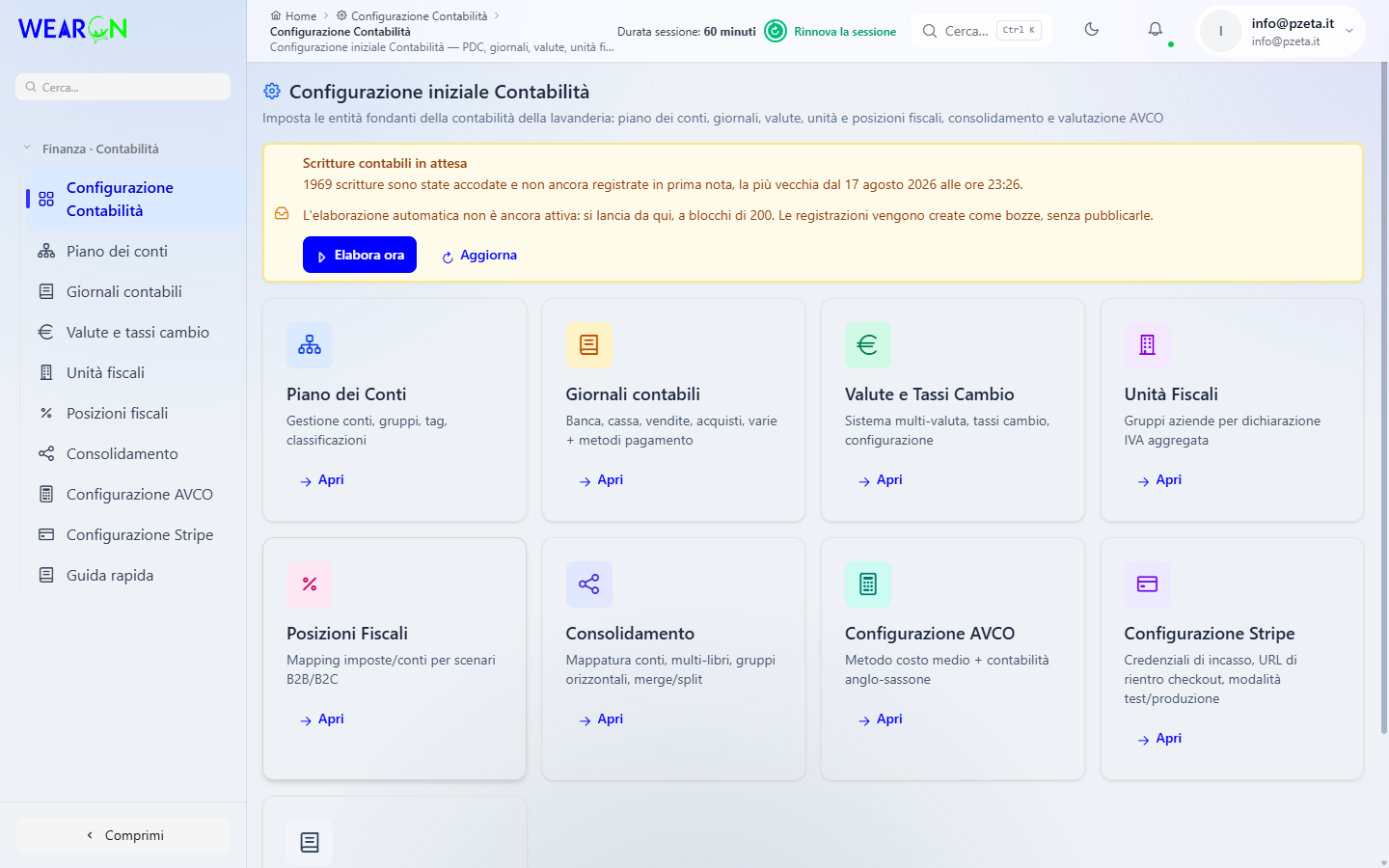Open Configurazione Stripe in the sidebar

[x=133, y=534]
